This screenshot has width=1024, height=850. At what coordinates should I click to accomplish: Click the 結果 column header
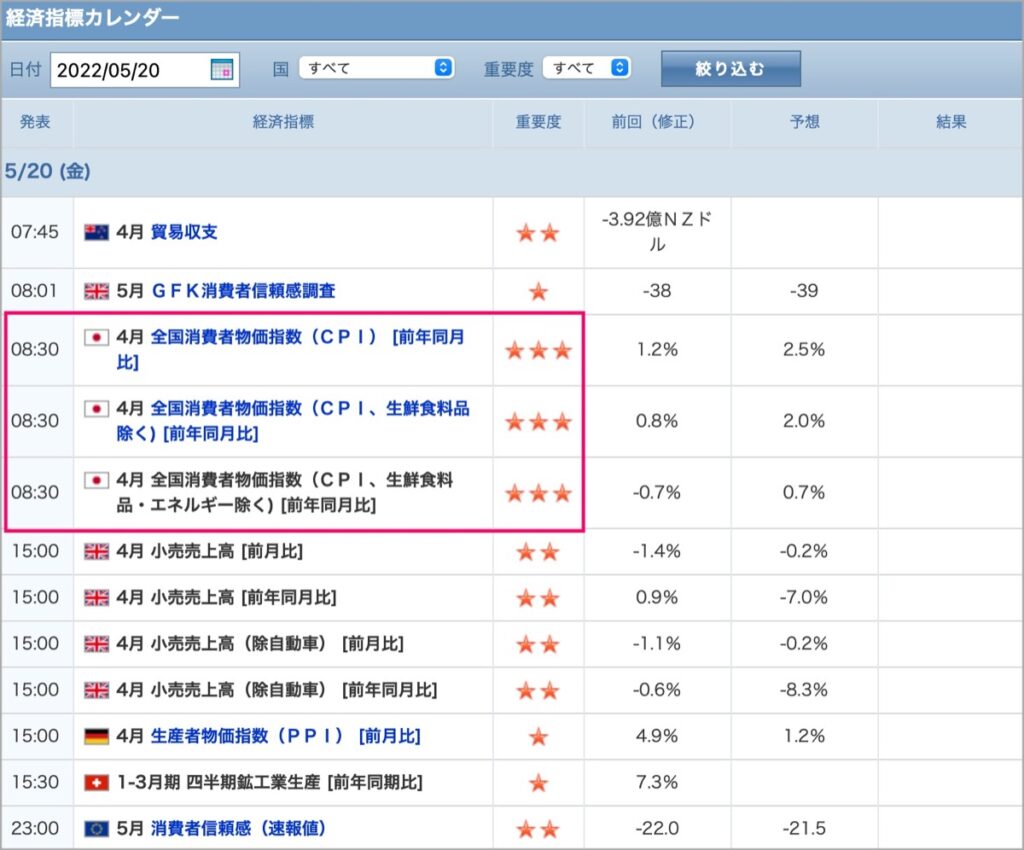[x=951, y=121]
